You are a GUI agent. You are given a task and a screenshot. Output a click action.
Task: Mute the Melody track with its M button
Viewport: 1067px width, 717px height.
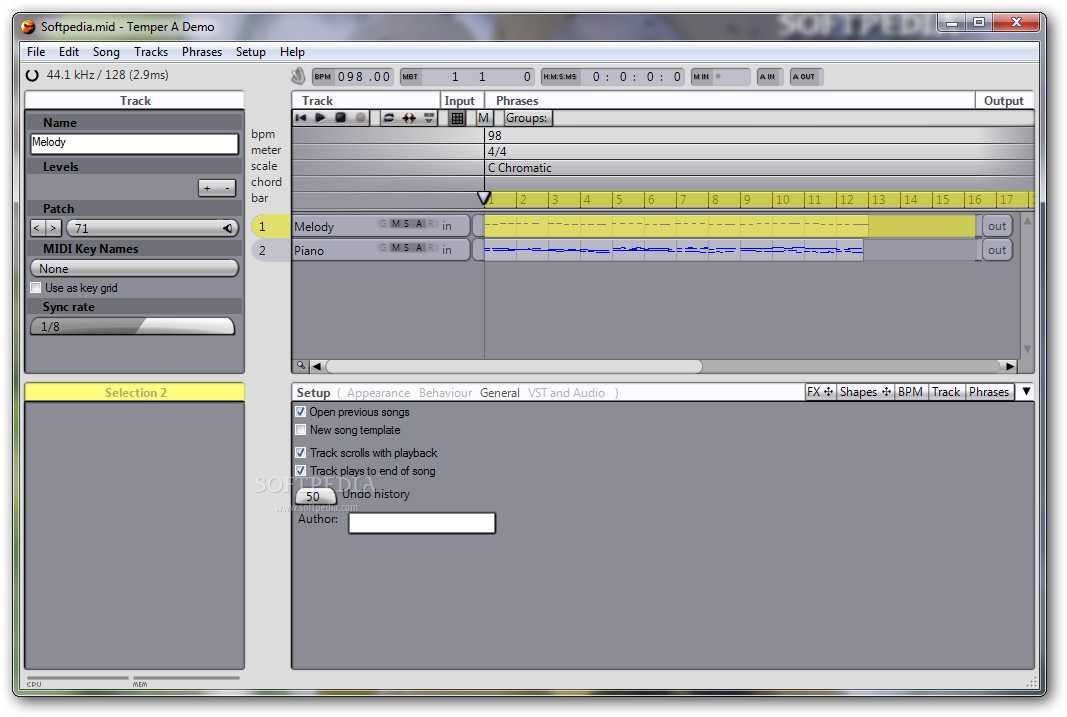click(x=395, y=224)
